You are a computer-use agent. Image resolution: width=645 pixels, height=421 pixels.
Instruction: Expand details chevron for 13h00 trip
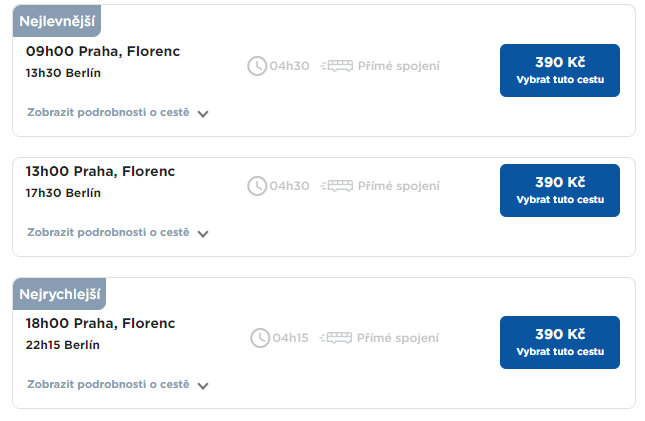(203, 234)
